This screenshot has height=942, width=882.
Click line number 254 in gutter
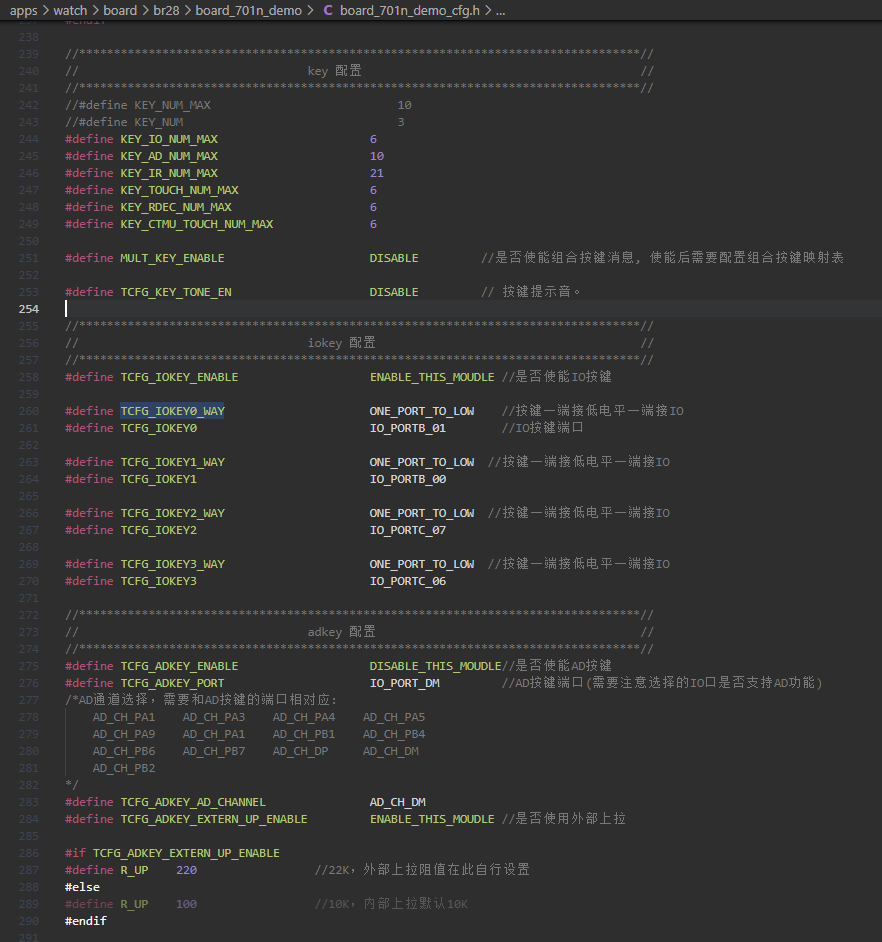(28, 309)
